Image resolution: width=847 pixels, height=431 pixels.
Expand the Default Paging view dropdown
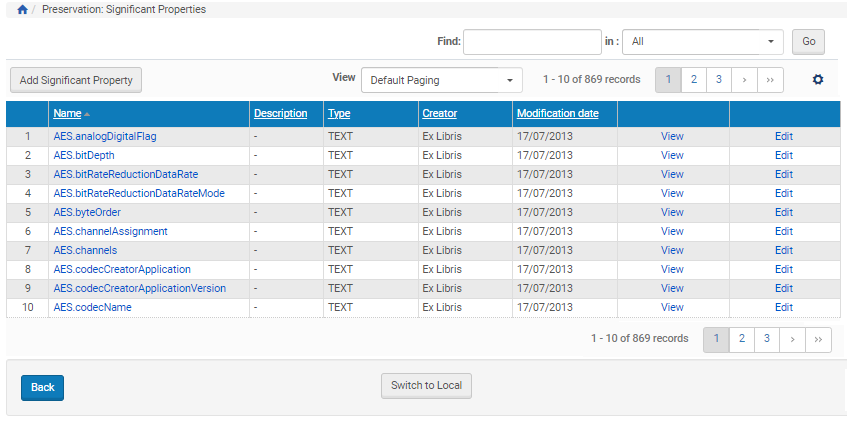click(x=441, y=80)
